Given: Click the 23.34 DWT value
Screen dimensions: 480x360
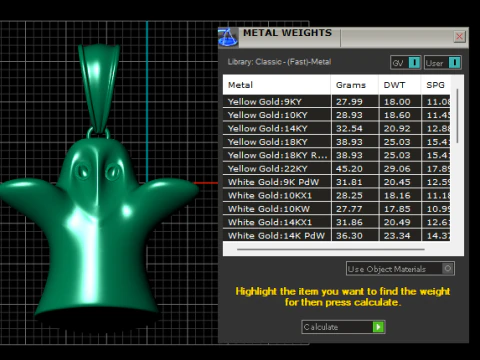Looking at the screenshot, I should coord(397,235).
